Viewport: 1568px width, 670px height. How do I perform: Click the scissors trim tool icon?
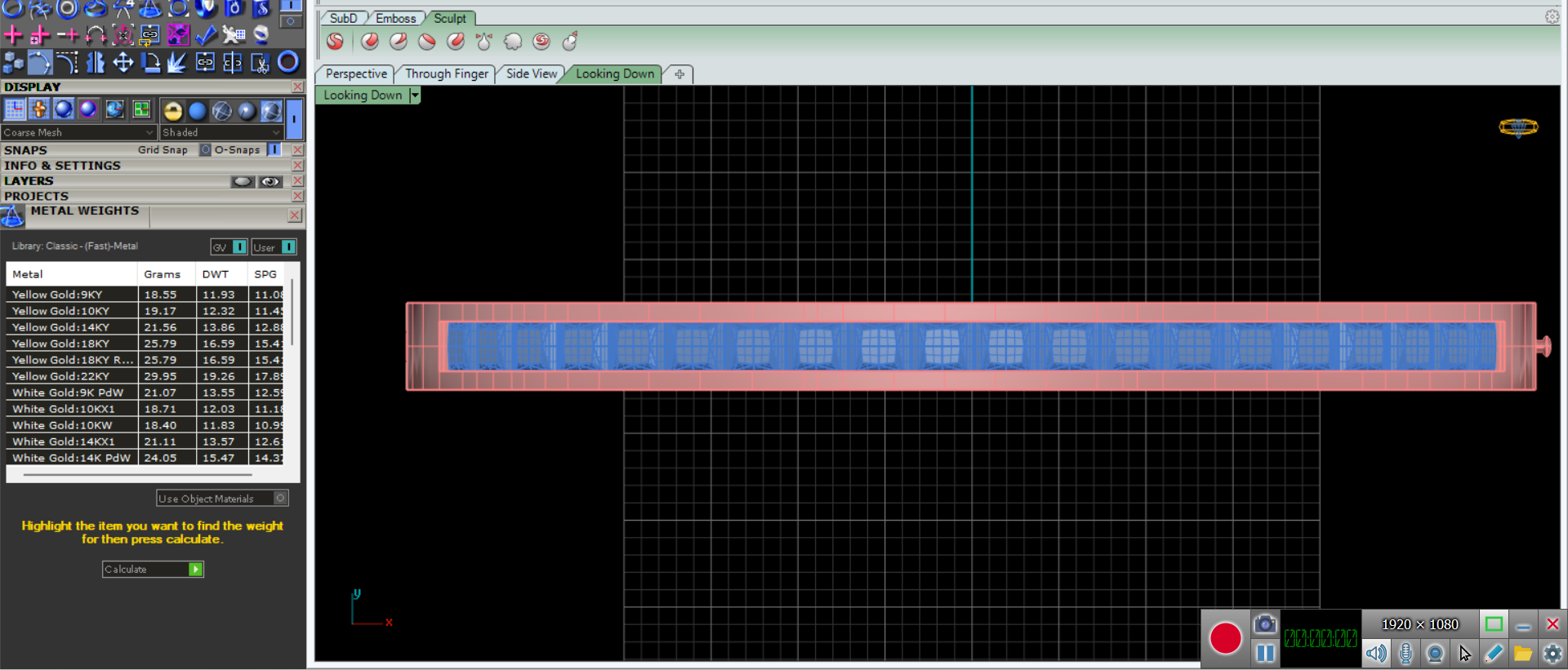pos(260,63)
